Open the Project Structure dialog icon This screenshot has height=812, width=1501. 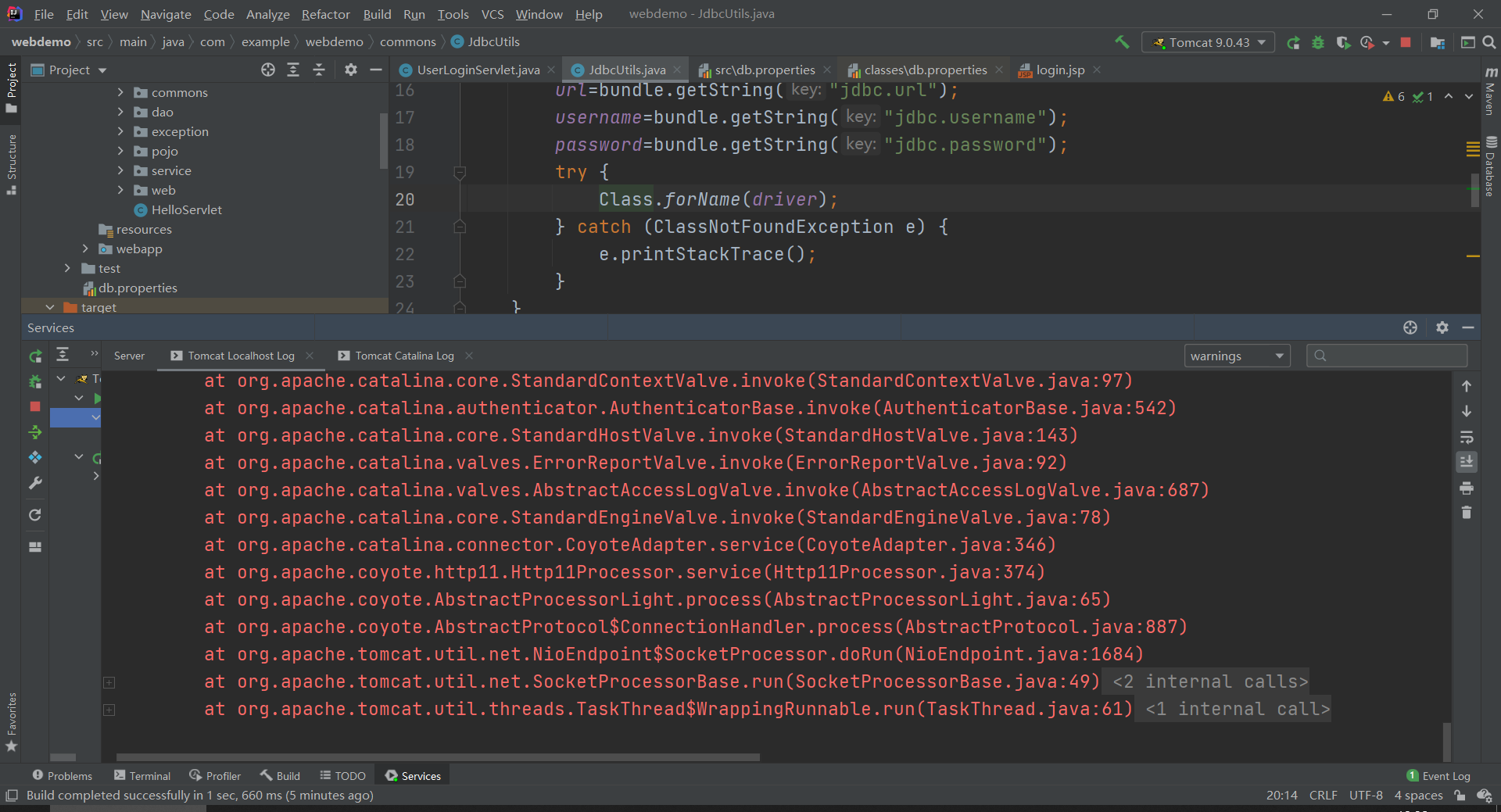[x=1437, y=42]
